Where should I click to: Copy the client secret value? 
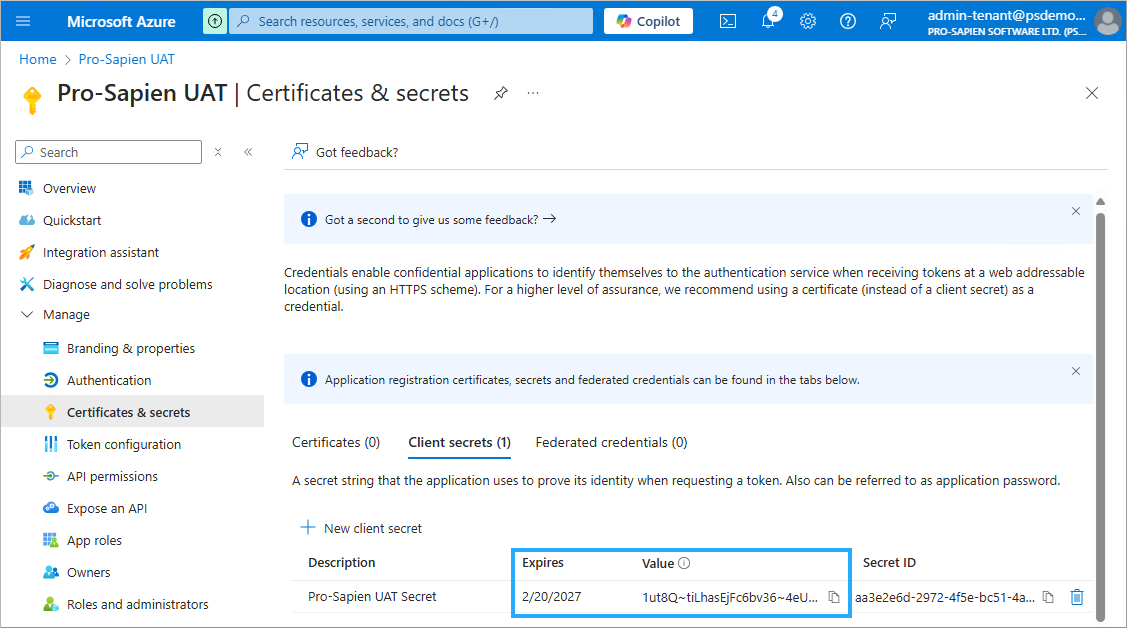tap(834, 597)
